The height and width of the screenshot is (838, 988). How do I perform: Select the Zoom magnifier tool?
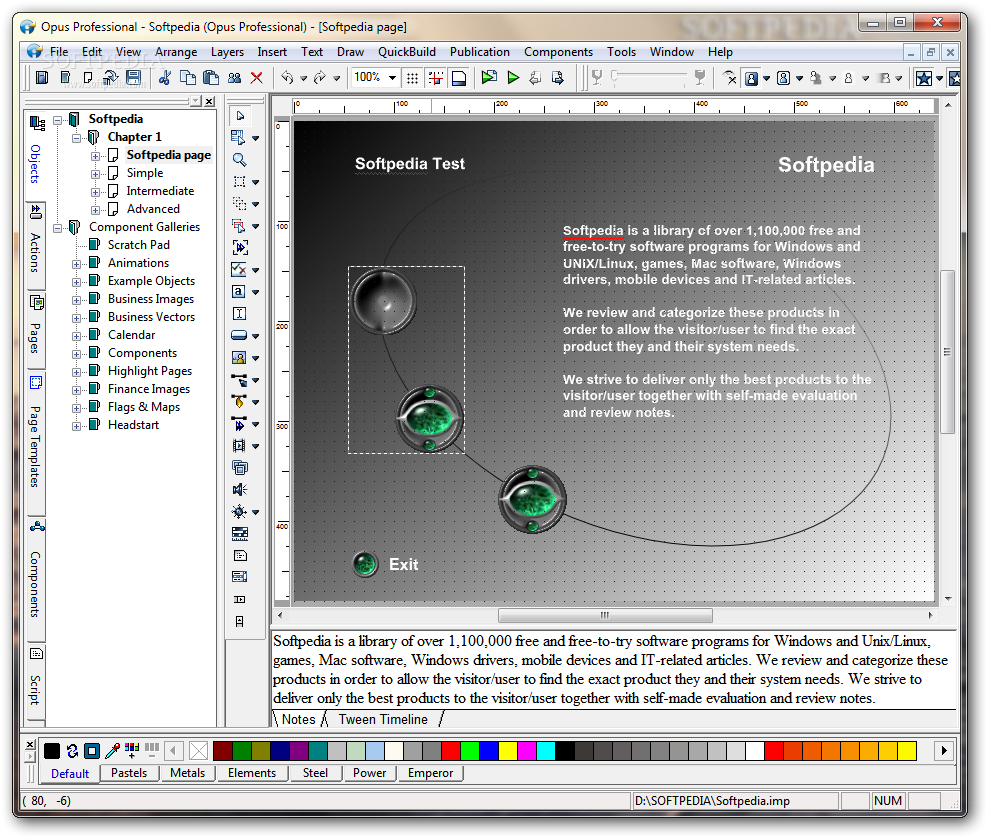pos(239,160)
